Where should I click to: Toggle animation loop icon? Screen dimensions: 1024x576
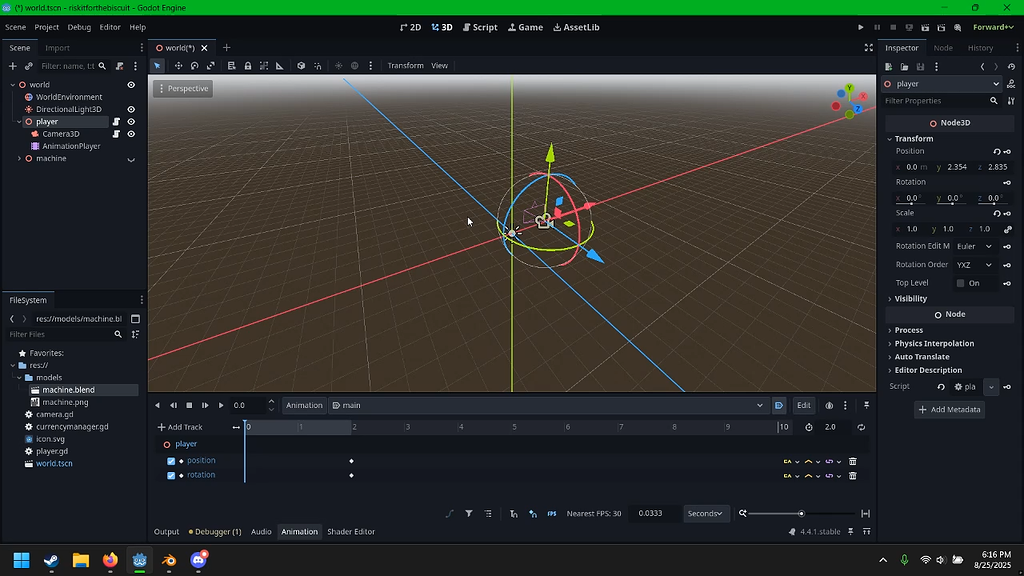(x=861, y=427)
